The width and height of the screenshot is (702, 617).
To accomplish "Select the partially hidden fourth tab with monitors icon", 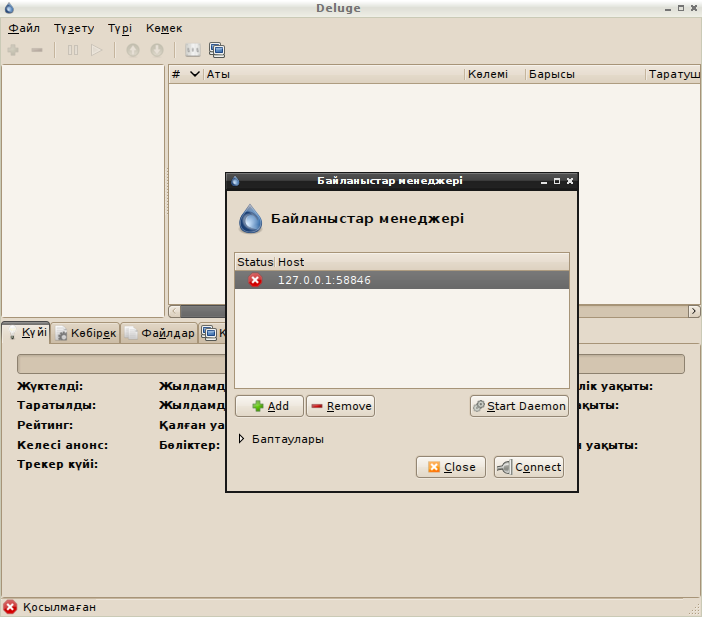I will pyautogui.click(x=213, y=333).
